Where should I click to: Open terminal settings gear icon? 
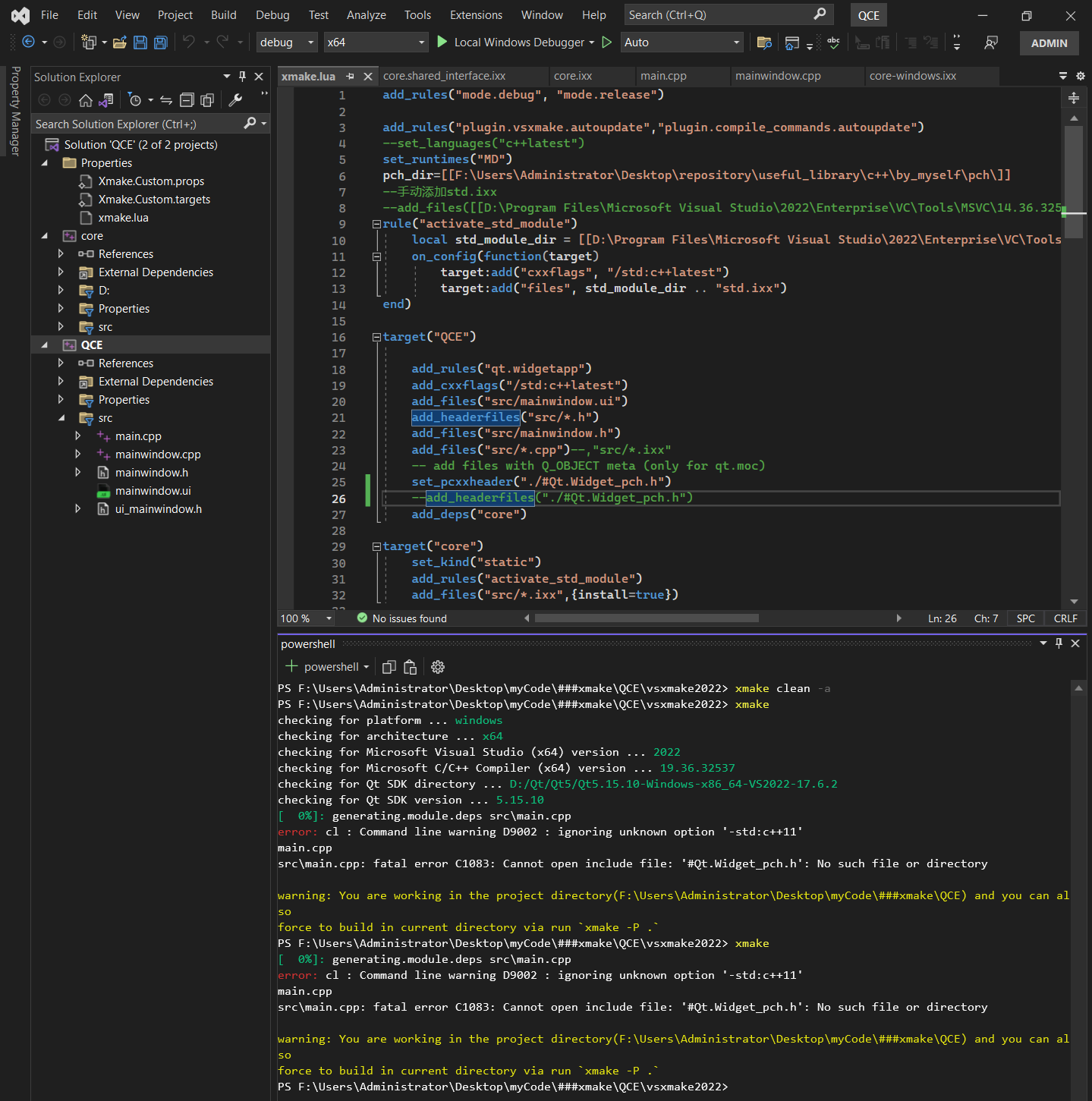tap(438, 667)
